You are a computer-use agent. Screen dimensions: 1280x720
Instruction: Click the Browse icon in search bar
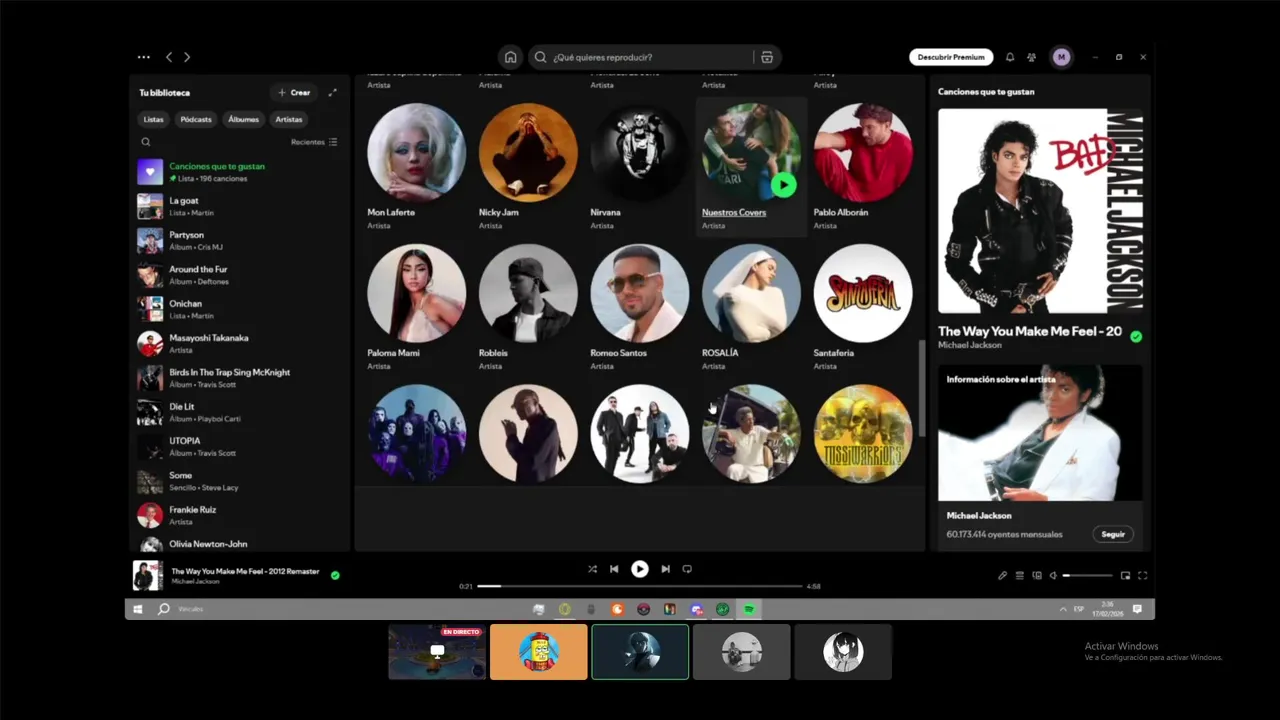click(x=767, y=57)
